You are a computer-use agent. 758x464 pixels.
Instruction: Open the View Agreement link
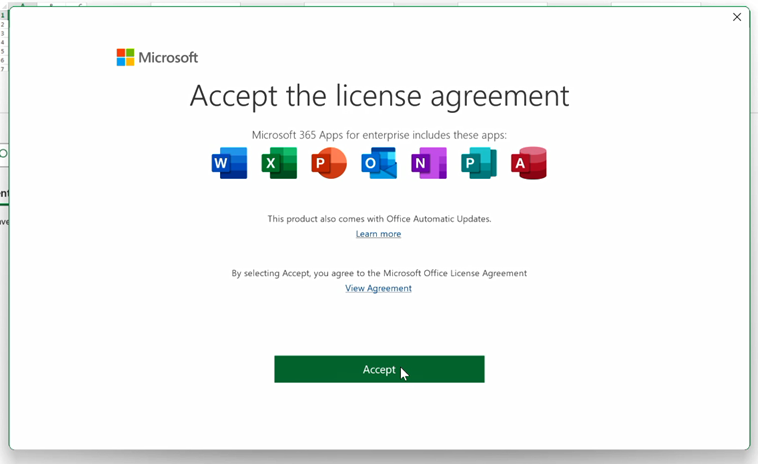pyautogui.click(x=379, y=289)
